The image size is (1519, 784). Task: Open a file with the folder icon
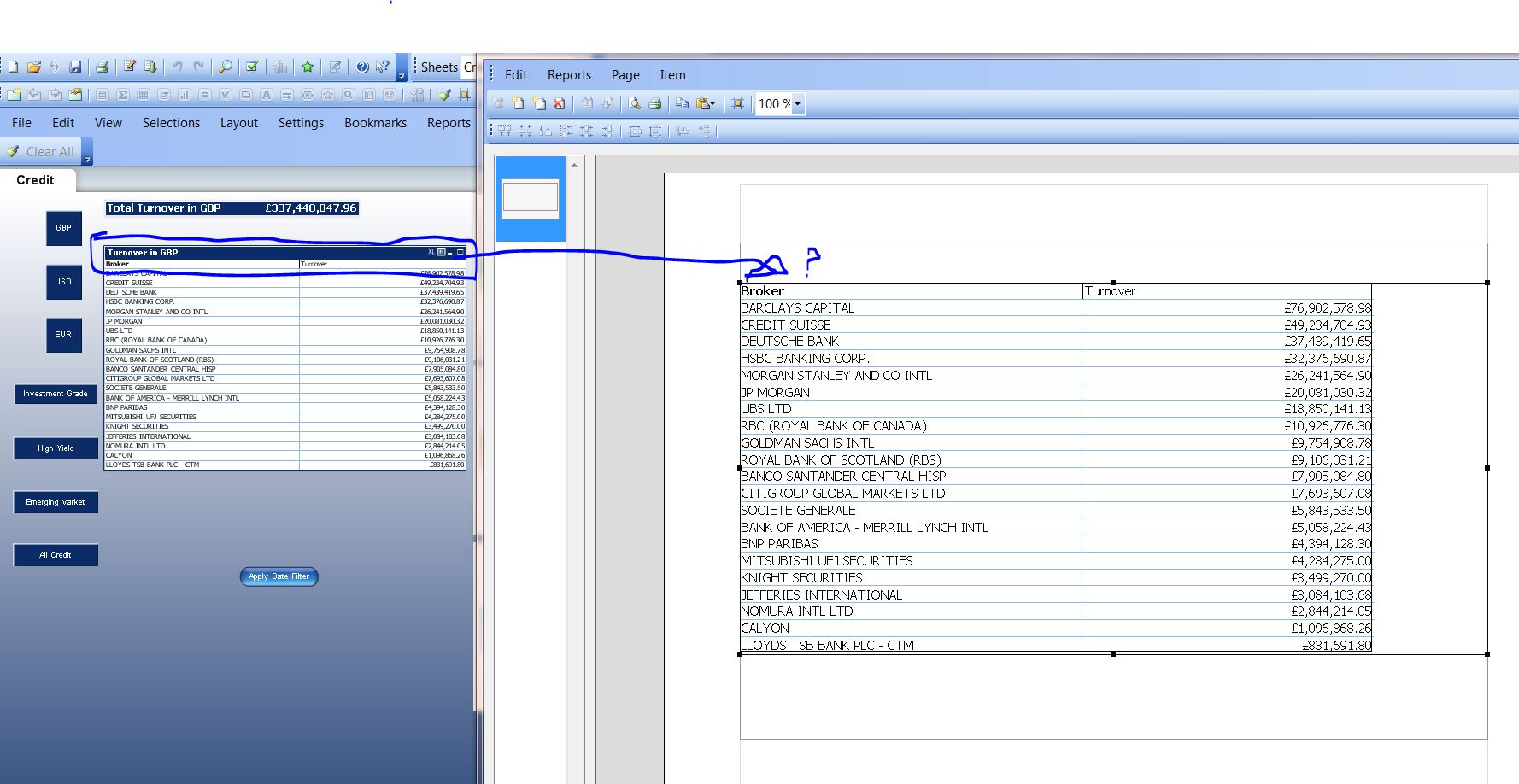point(34,67)
